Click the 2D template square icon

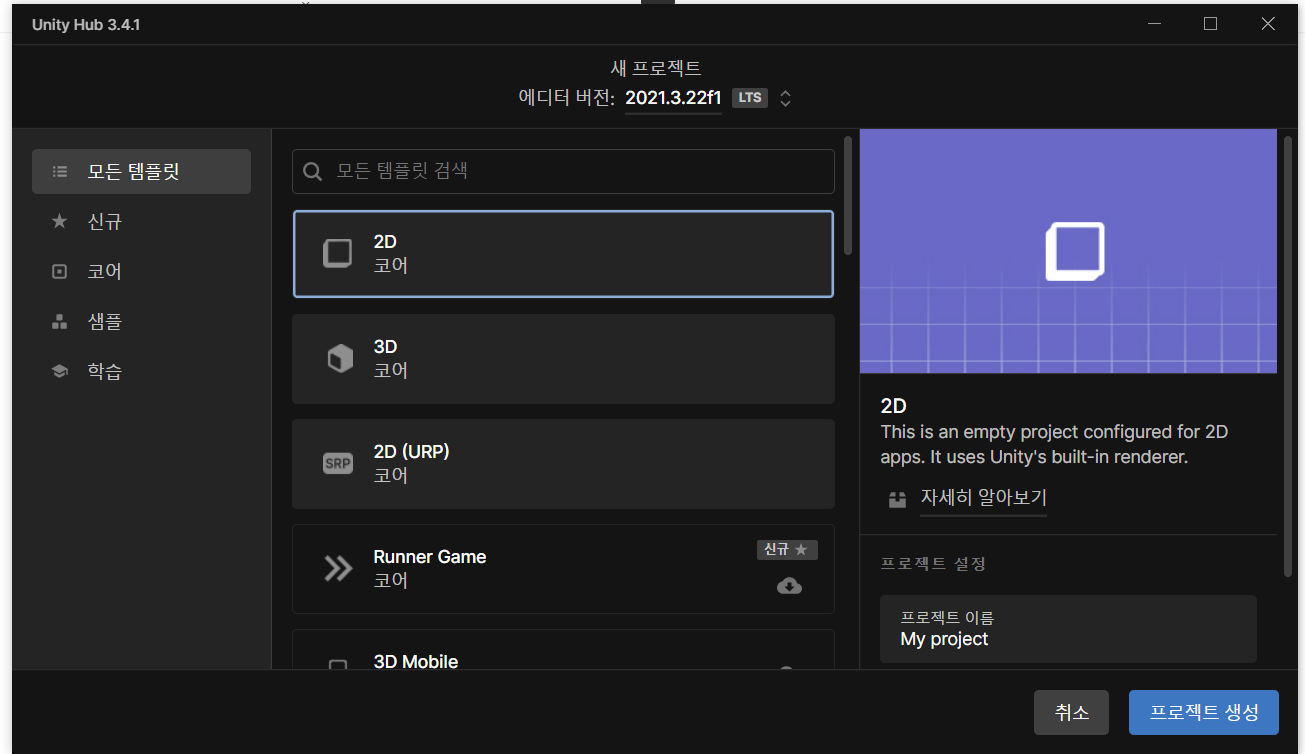click(338, 253)
